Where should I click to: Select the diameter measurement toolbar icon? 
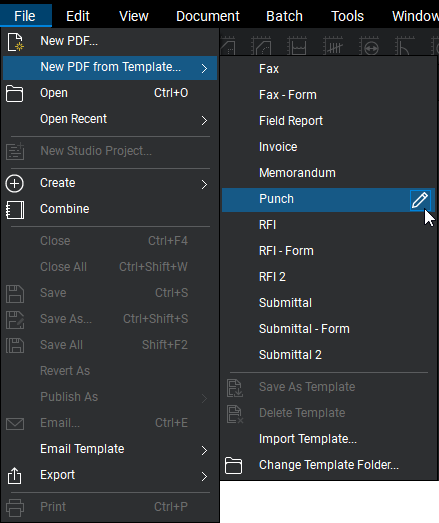369,46
